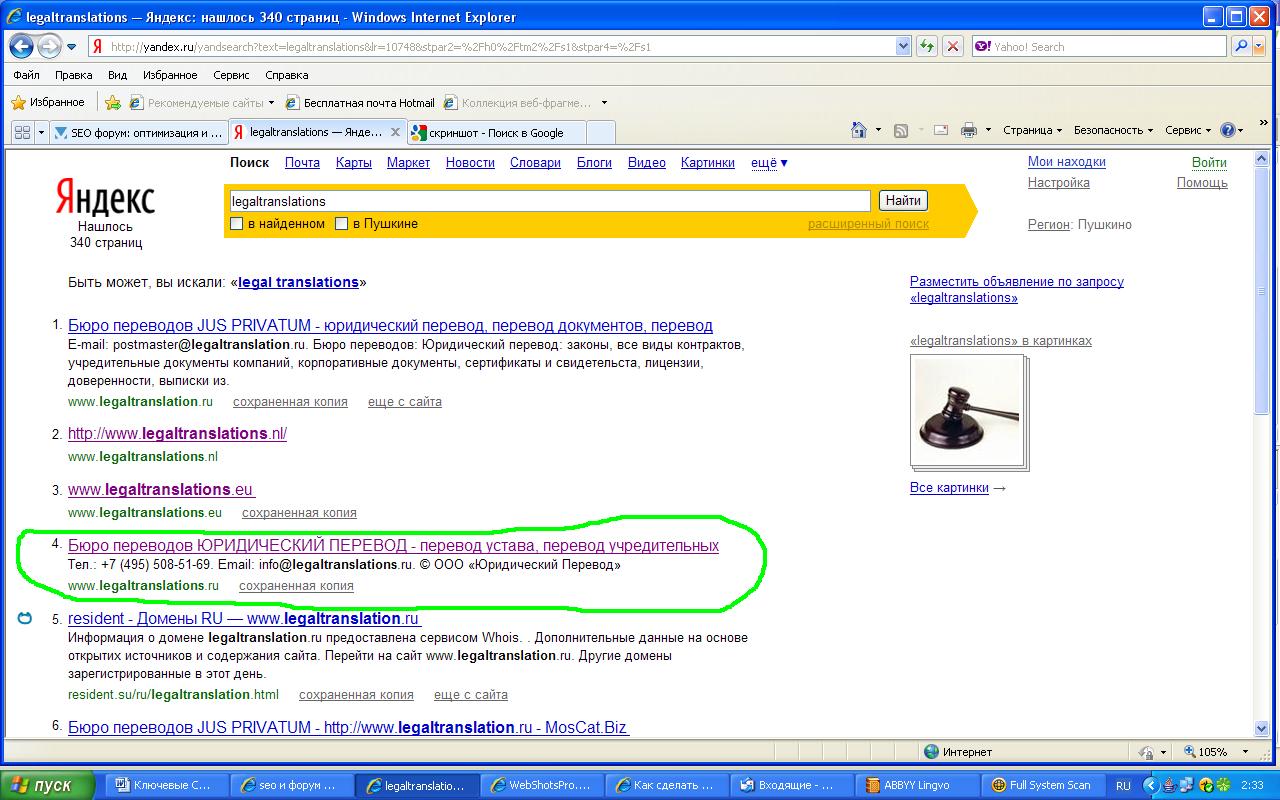Click the RU language indicator
This screenshot has height=800, width=1280.
click(1123, 785)
